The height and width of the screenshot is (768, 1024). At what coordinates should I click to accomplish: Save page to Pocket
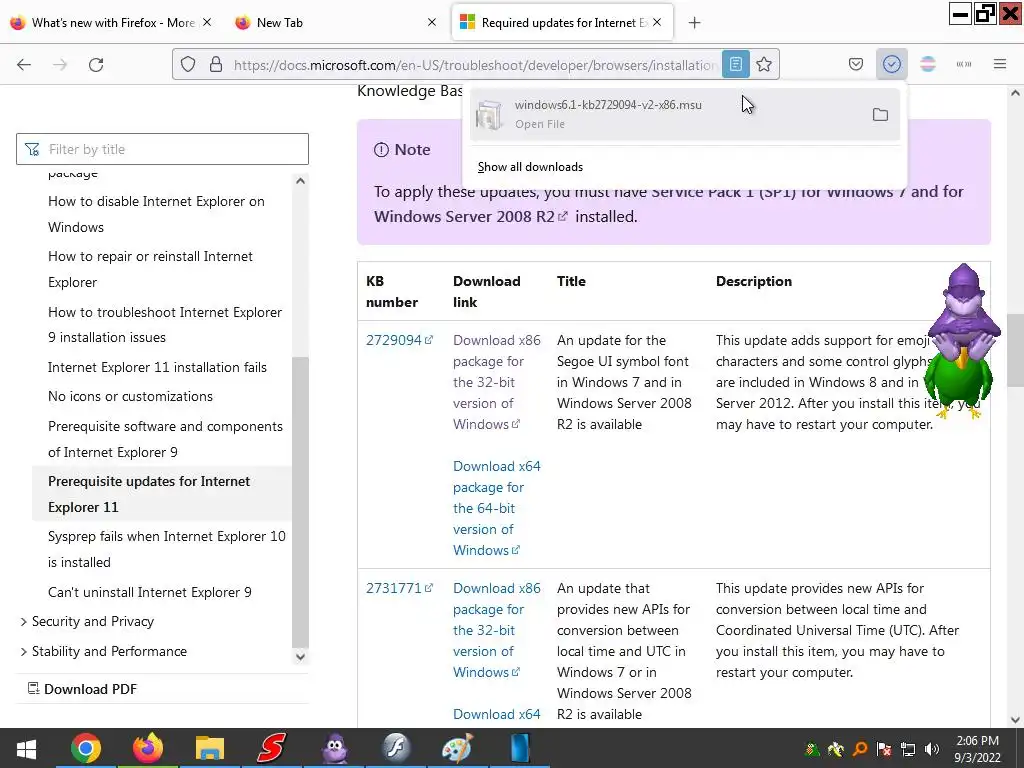pyautogui.click(x=856, y=65)
